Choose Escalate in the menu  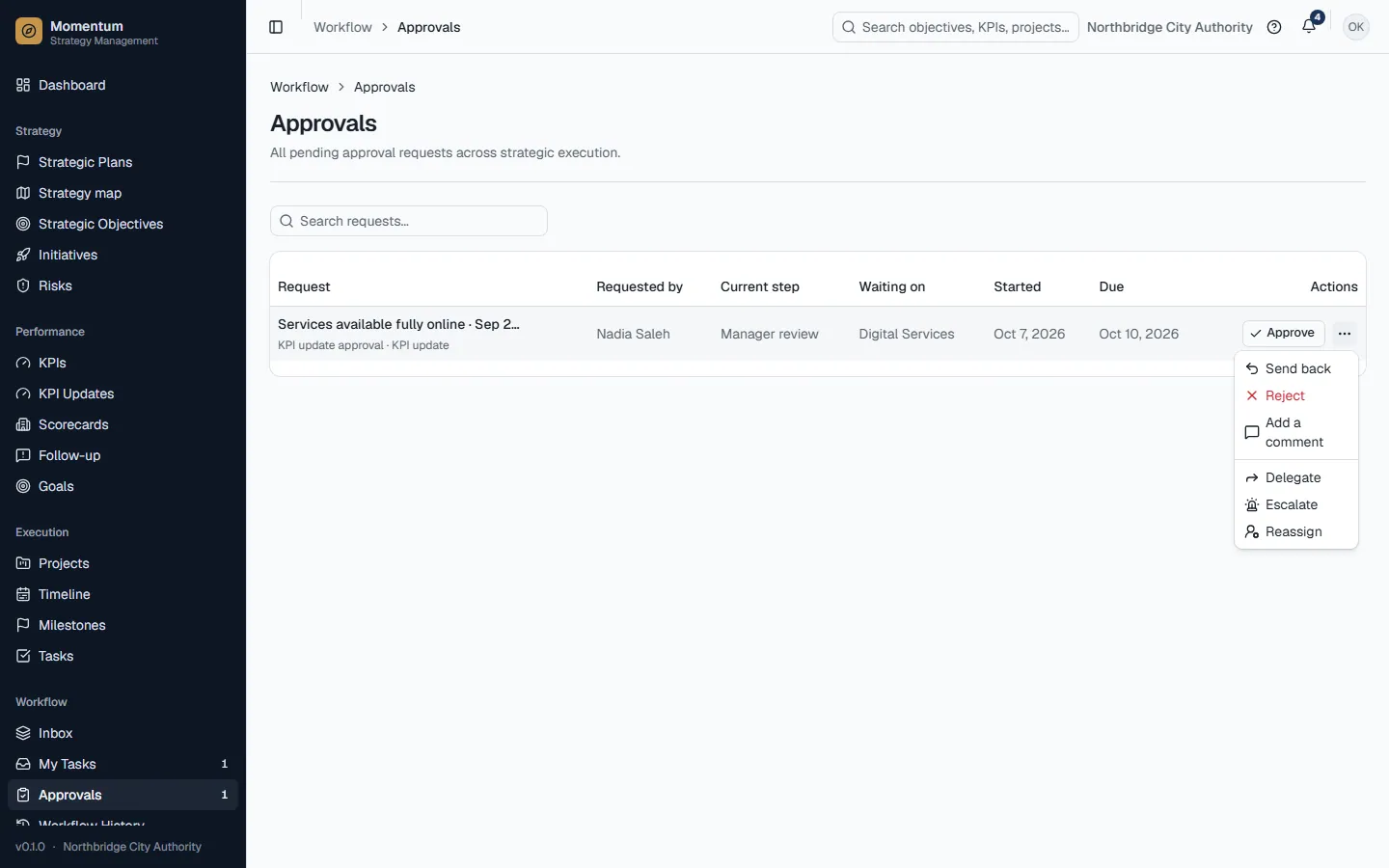click(1296, 504)
